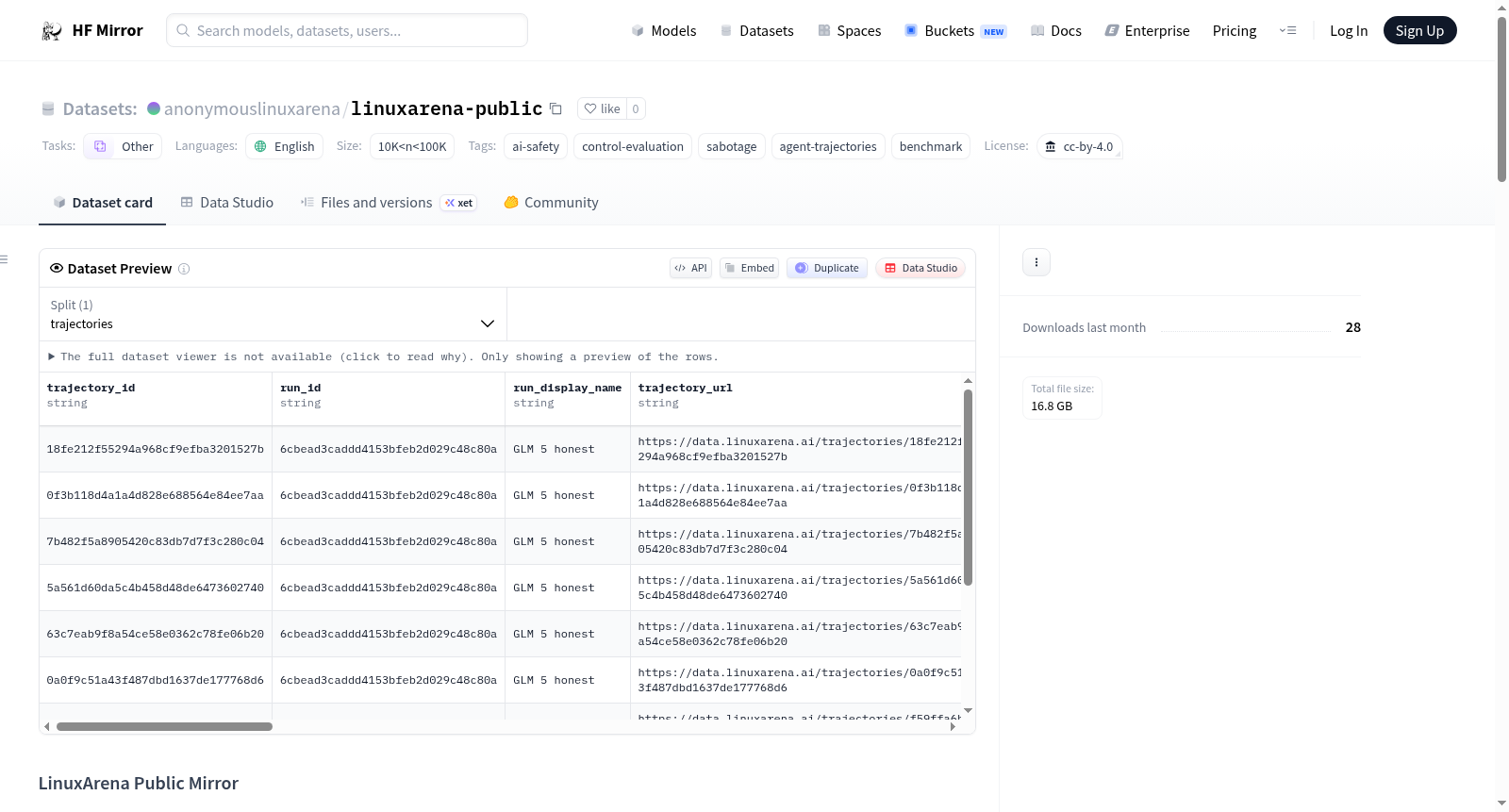The width and height of the screenshot is (1509, 812).
Task: Click the Duplicate button
Action: tap(827, 268)
